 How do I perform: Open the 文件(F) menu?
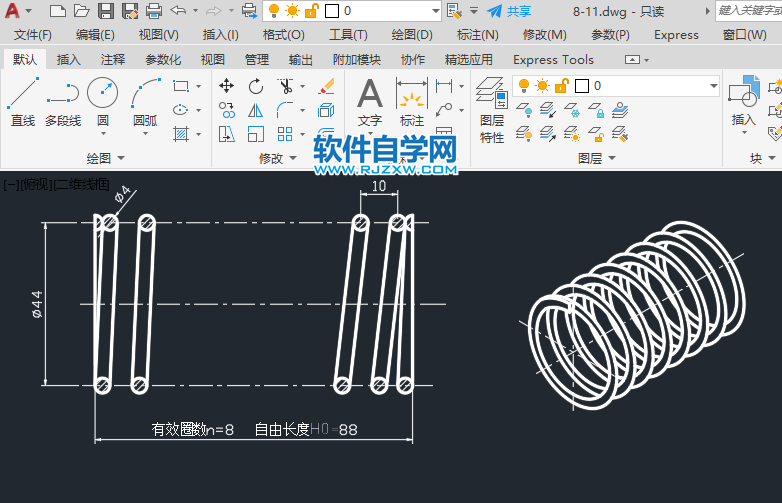click(33, 35)
